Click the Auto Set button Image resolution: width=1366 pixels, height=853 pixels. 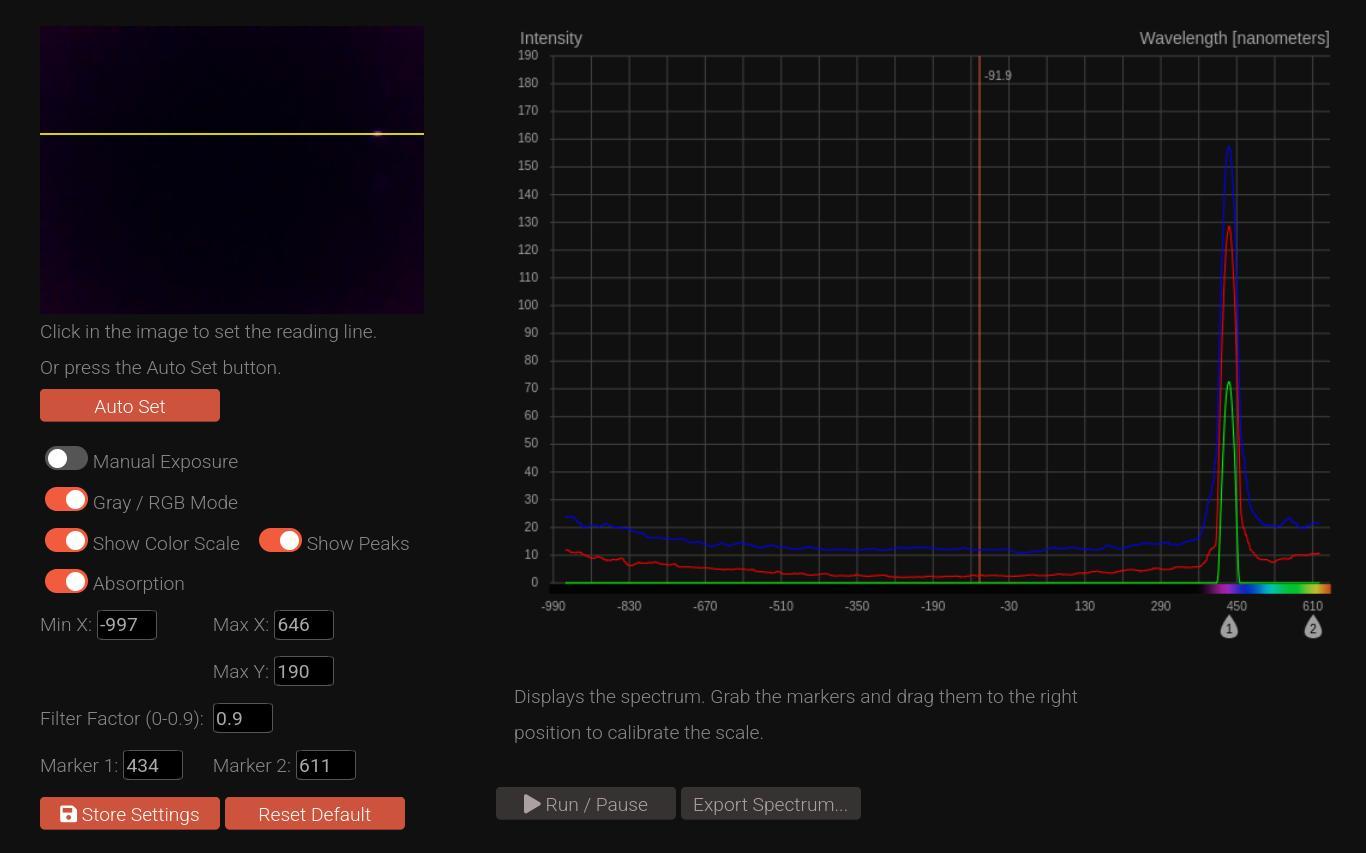pos(130,406)
